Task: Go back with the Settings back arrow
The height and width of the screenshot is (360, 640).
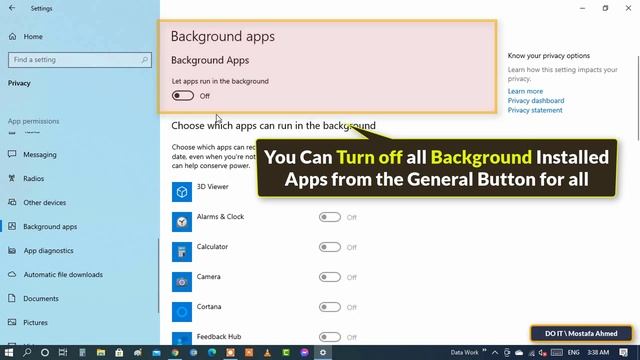Action: point(12,8)
